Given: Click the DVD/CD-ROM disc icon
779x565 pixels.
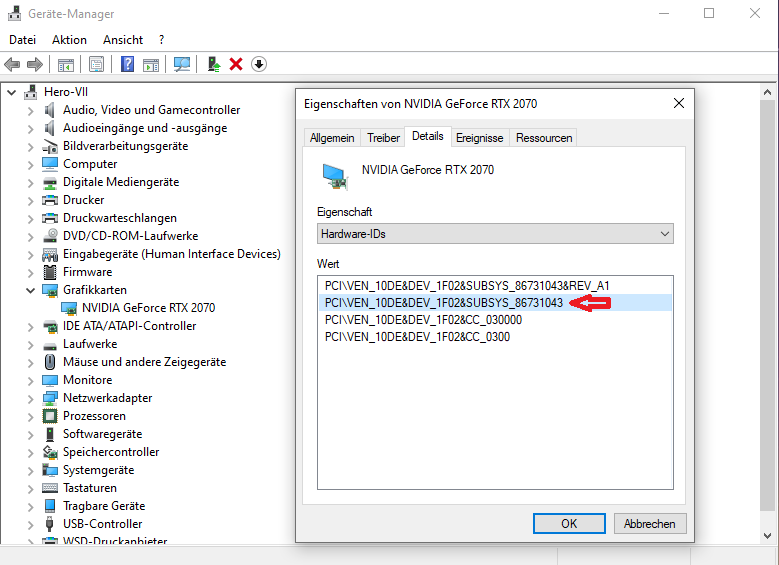Looking at the screenshot, I should [50, 236].
